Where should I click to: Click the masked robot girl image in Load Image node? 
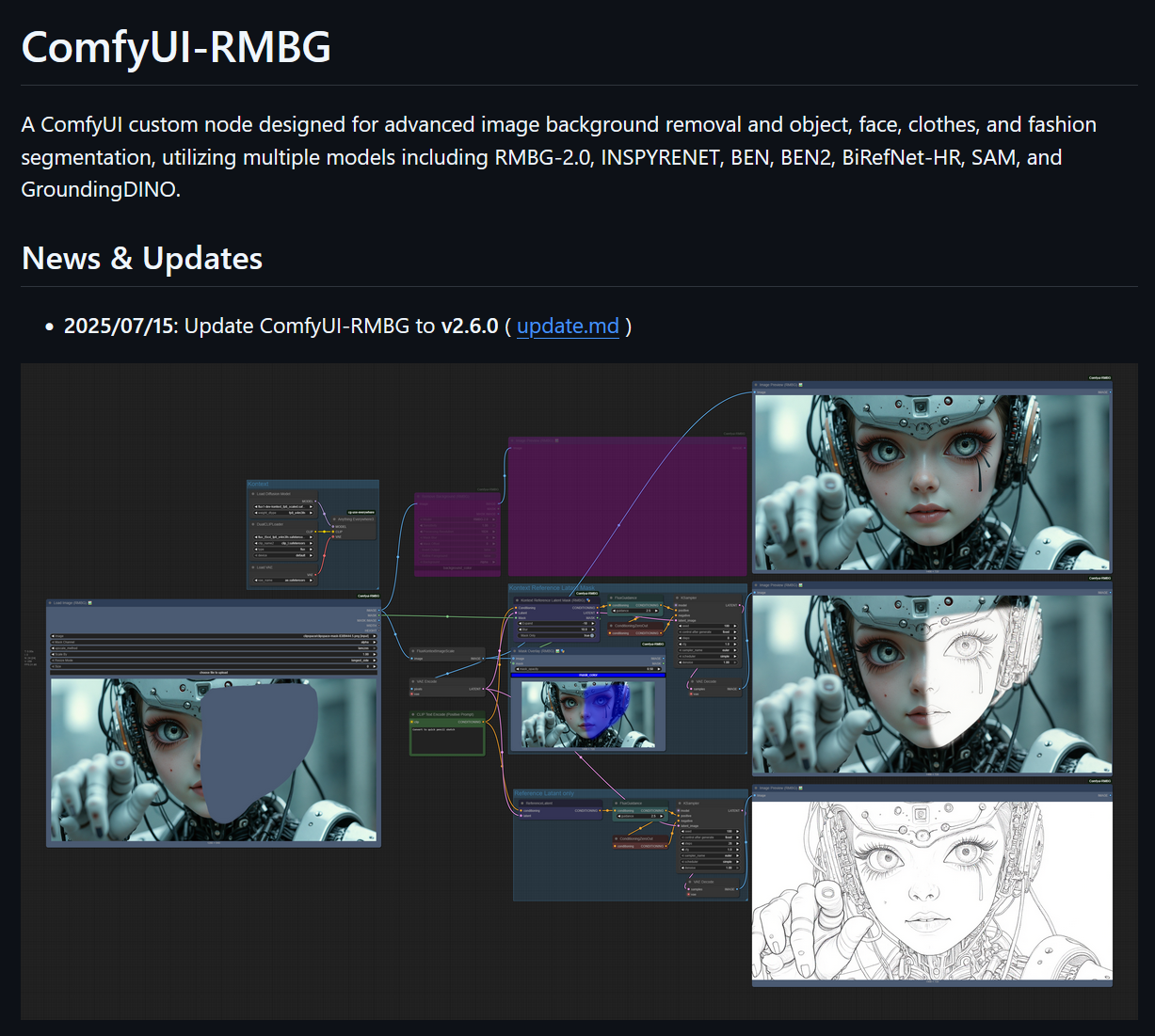coord(215,759)
